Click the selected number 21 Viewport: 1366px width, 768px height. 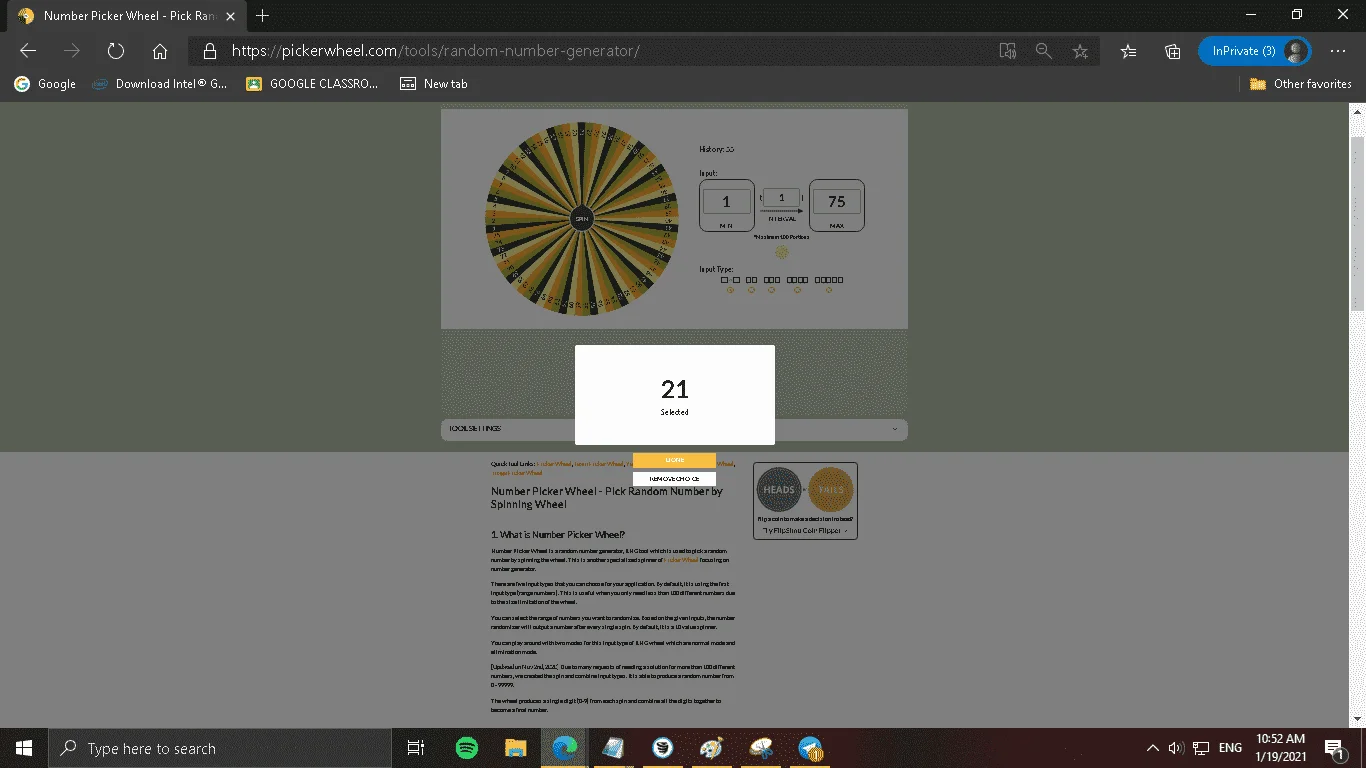(675, 389)
